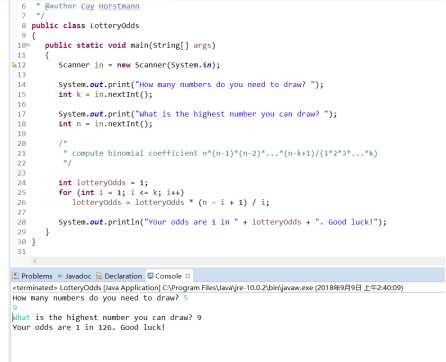
Task: Click the editor horizontal scrollbar left arrow
Action: point(35,261)
